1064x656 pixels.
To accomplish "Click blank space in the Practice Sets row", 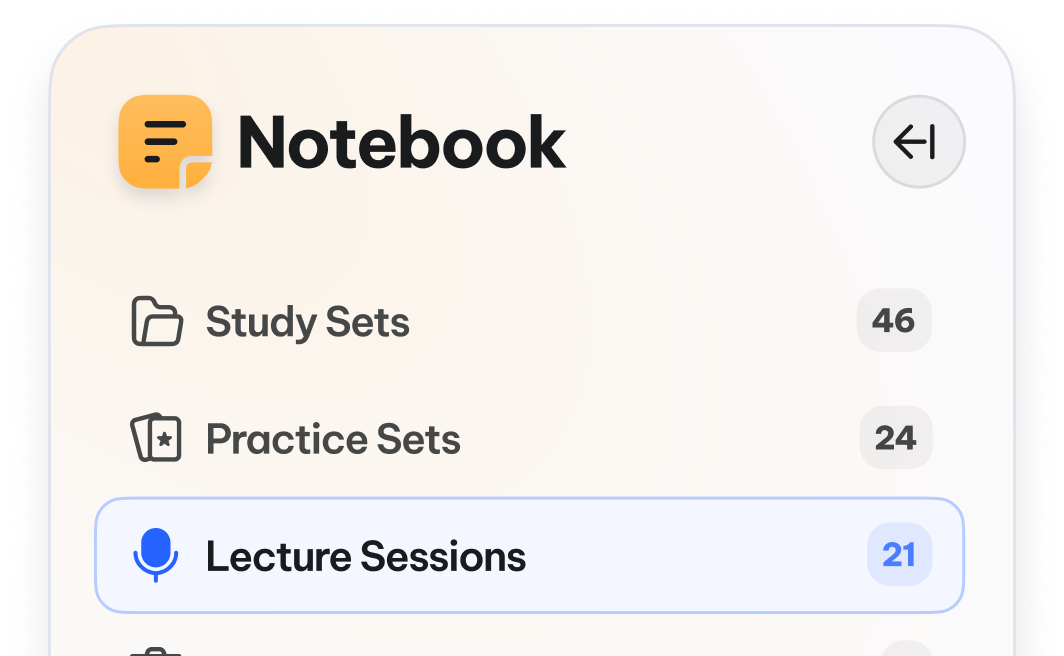I will click(x=658, y=438).
